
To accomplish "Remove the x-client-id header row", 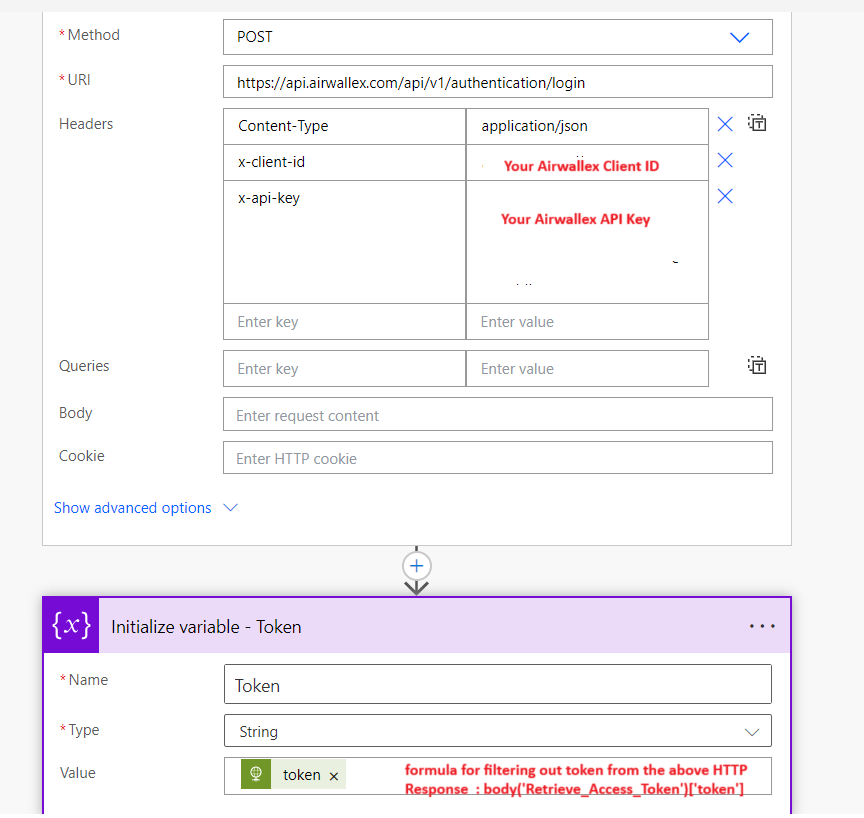I will (x=725, y=160).
